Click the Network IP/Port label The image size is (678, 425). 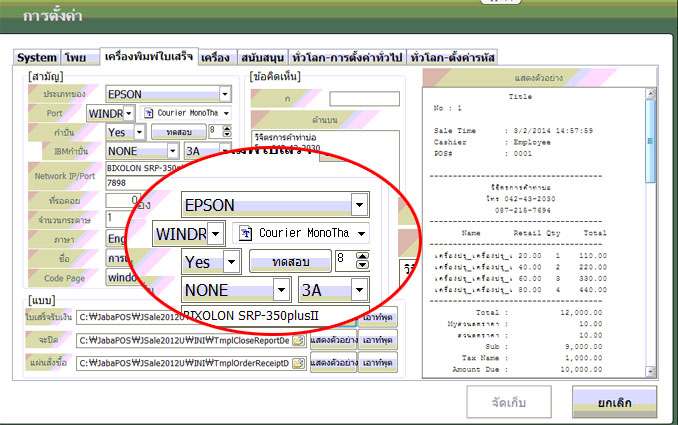click(x=65, y=176)
